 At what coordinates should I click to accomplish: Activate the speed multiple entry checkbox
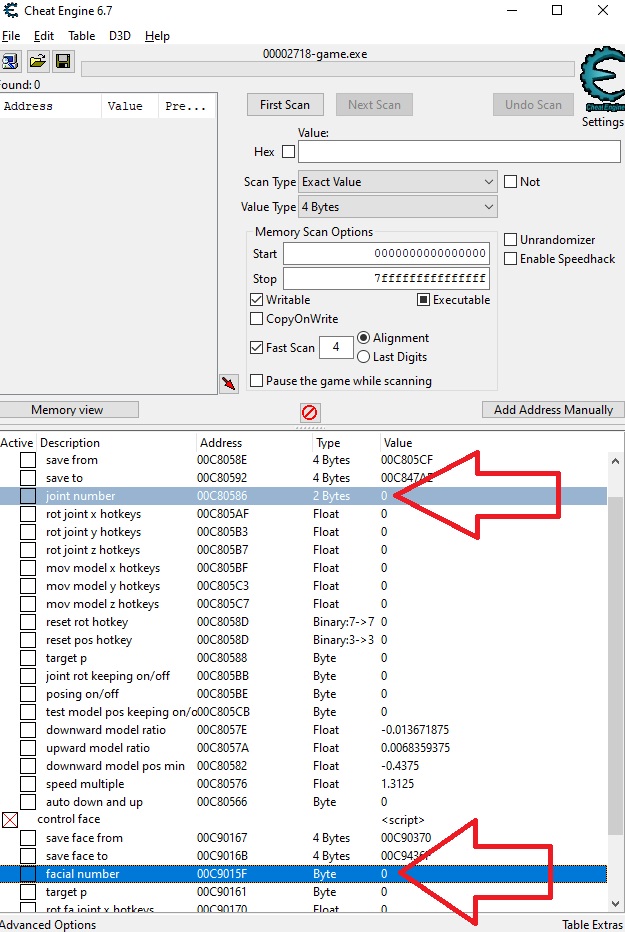click(28, 784)
